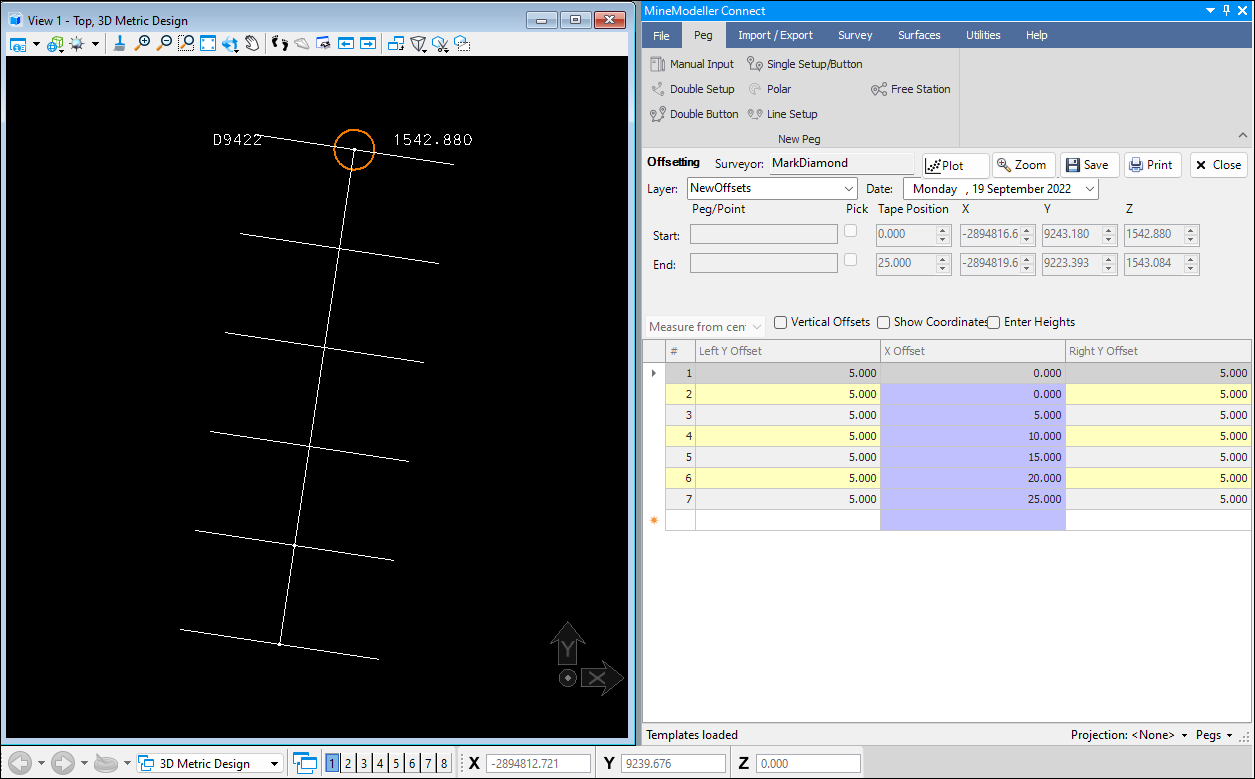Open the Surfaces ribbon tab
This screenshot has height=779, width=1255.
click(x=918, y=35)
